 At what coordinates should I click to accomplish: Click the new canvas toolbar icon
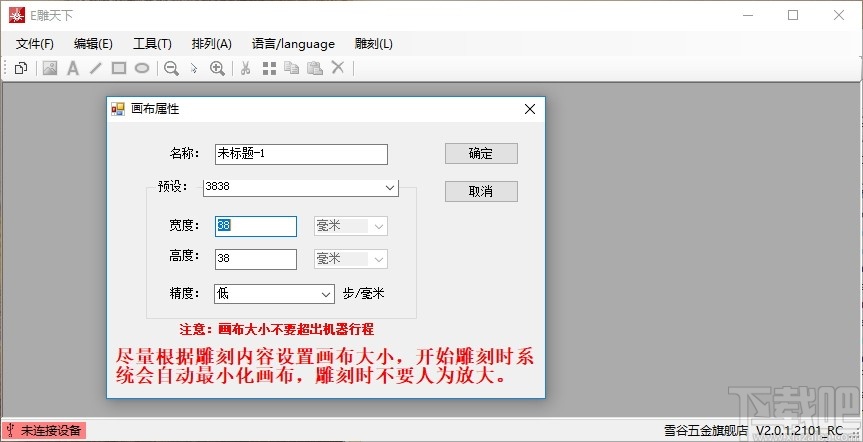click(x=21, y=68)
